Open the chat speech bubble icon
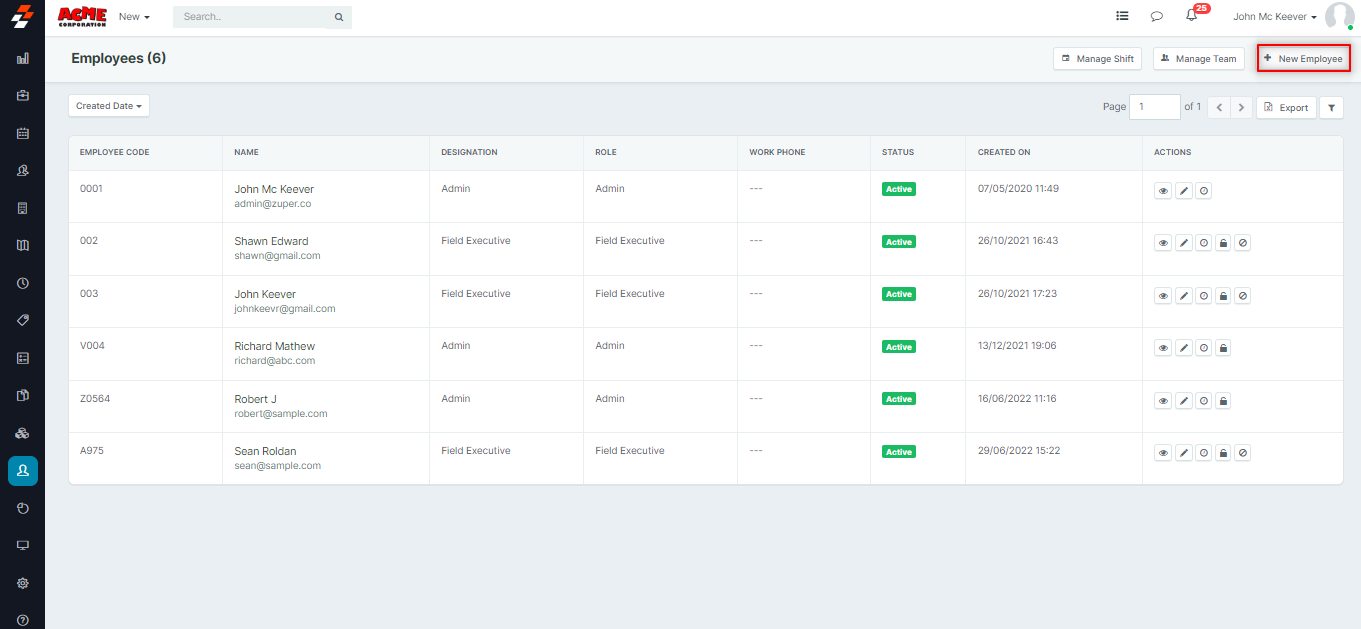Image resolution: width=1361 pixels, height=629 pixels. (x=1156, y=16)
